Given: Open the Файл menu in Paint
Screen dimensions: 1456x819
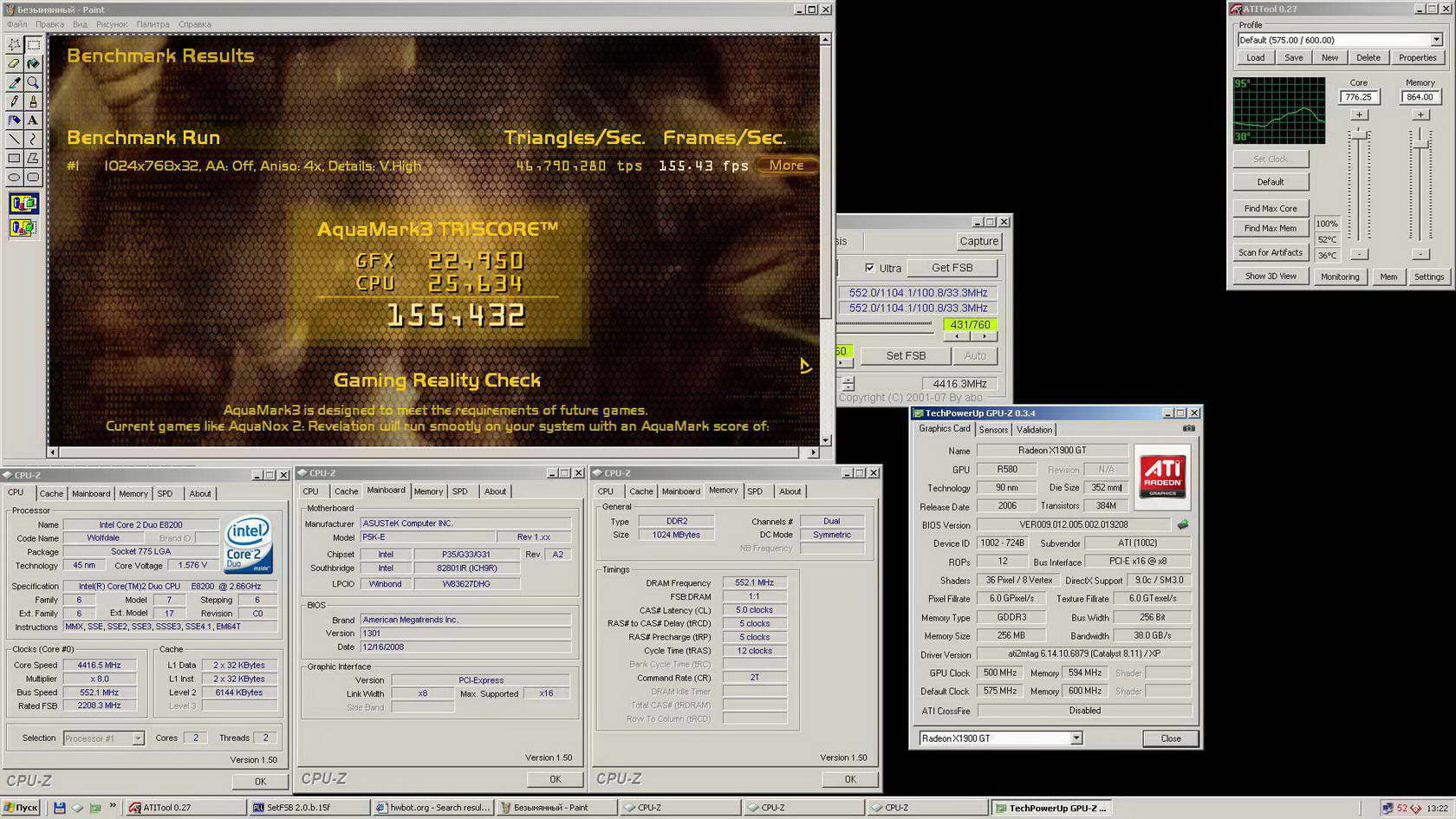Looking at the screenshot, I should tap(16, 24).
